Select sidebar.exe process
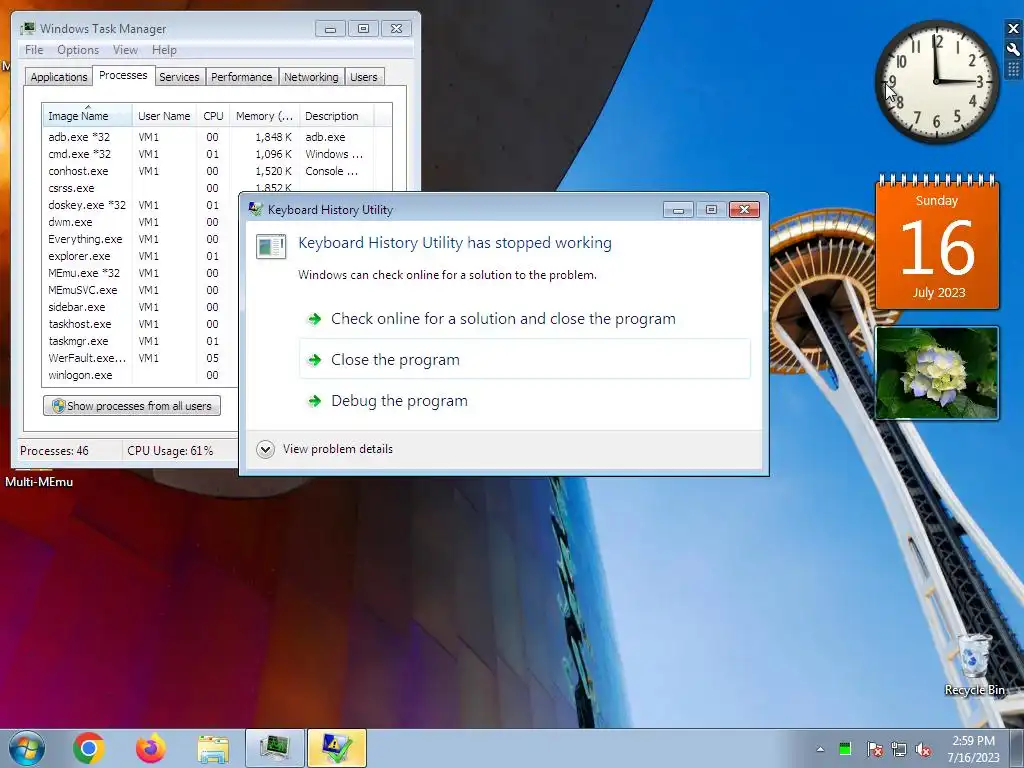This screenshot has width=1024, height=768. point(141,307)
